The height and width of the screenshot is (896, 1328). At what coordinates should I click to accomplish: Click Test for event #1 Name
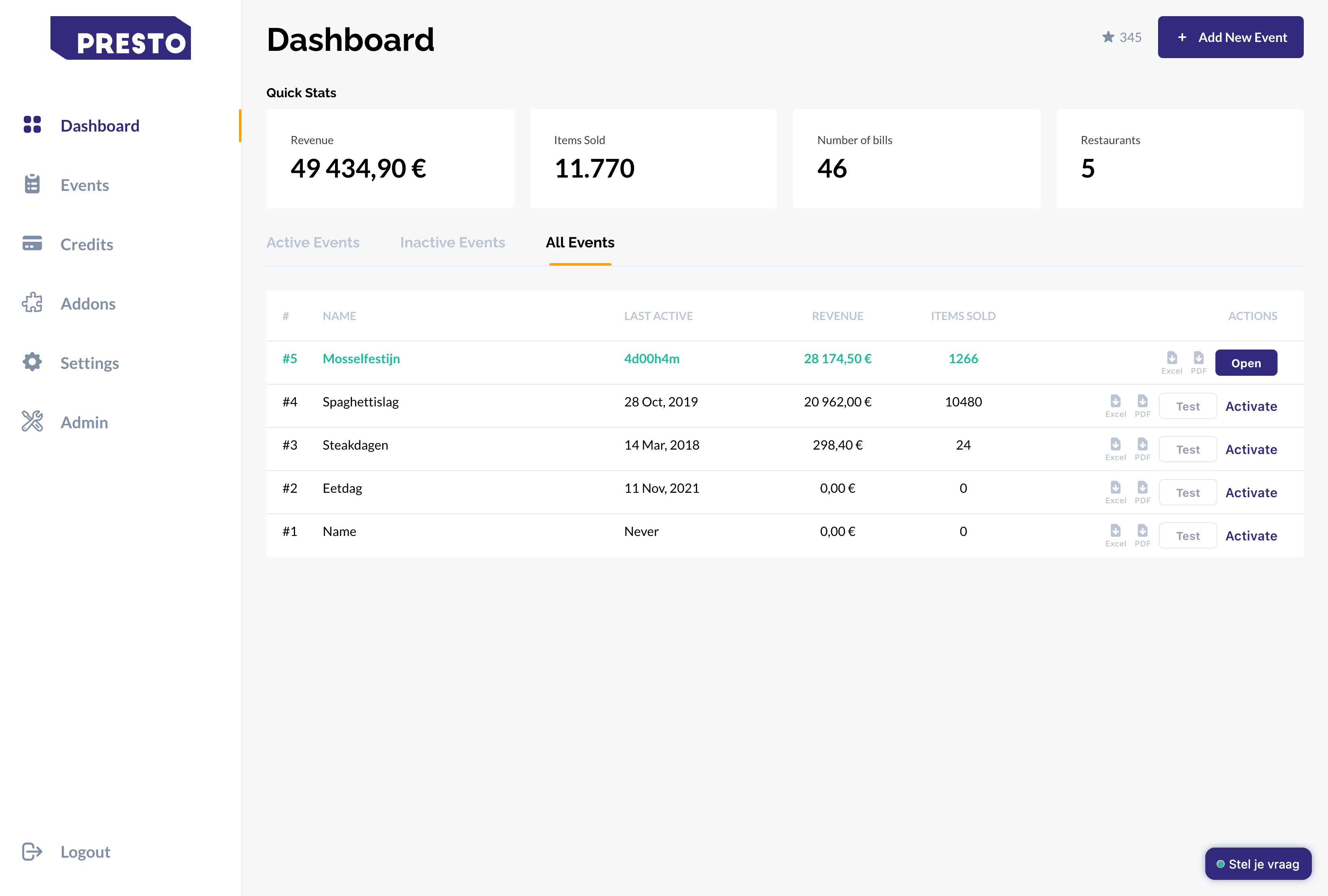[x=1188, y=536]
